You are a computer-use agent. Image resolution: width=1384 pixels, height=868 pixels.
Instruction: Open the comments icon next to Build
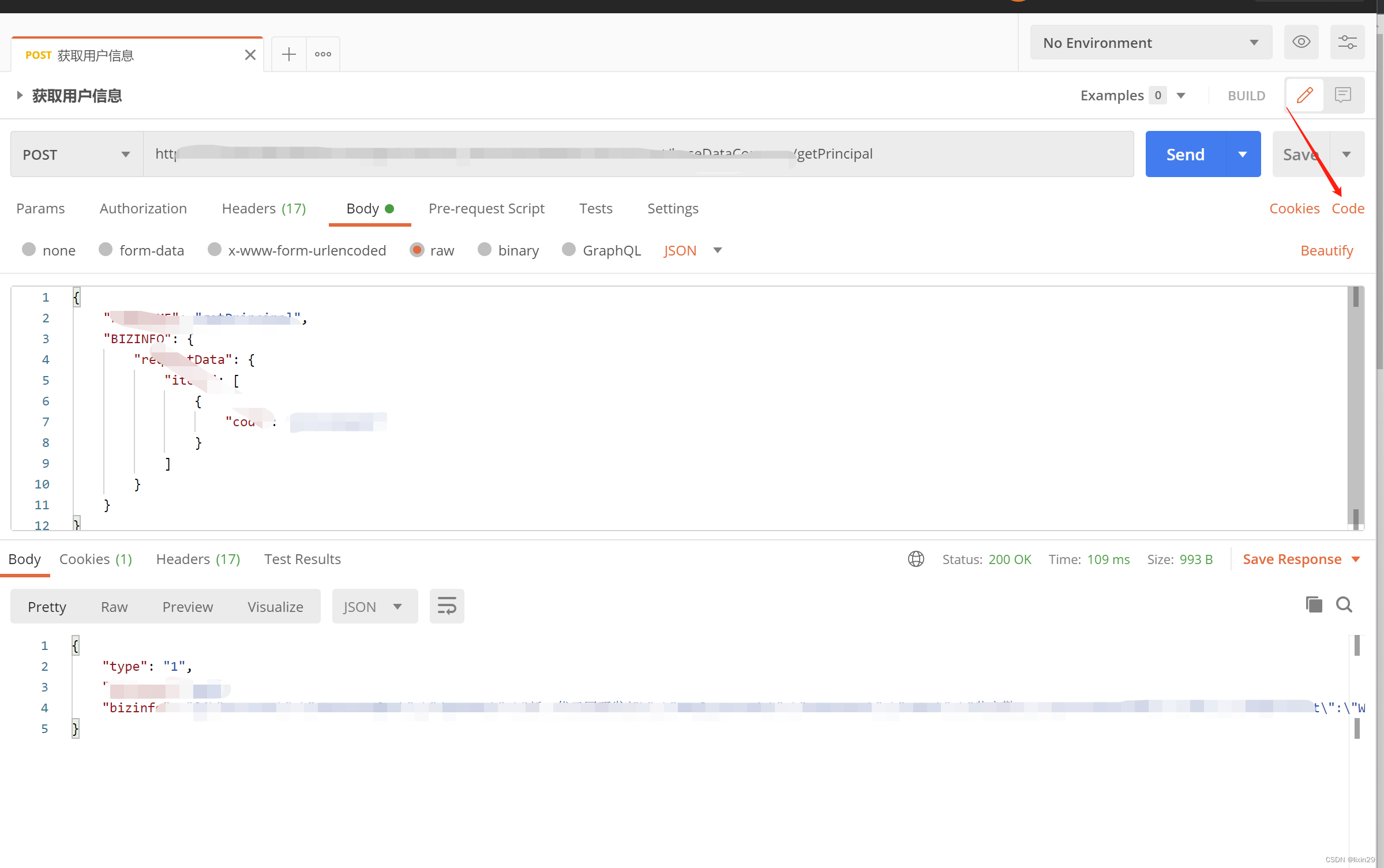coord(1342,95)
